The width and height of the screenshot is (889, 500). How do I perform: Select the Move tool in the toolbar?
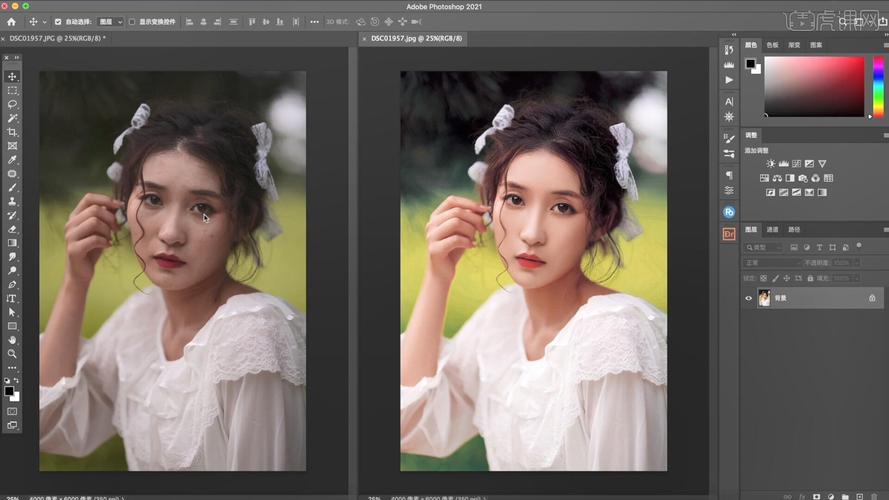pyautogui.click(x=13, y=77)
